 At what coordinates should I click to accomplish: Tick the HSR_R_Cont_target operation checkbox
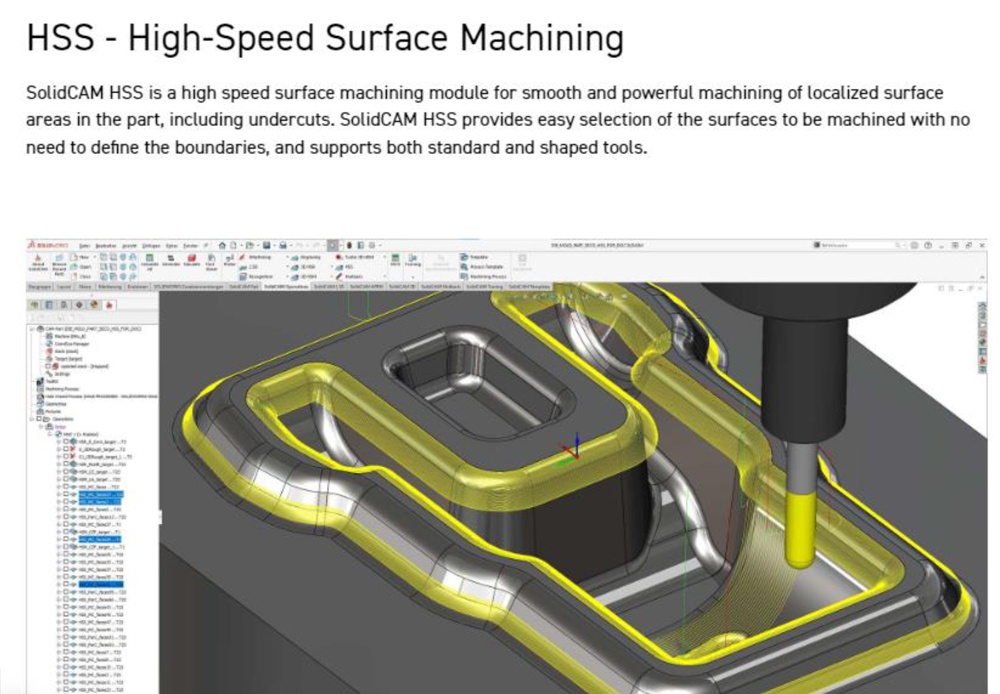[66, 441]
